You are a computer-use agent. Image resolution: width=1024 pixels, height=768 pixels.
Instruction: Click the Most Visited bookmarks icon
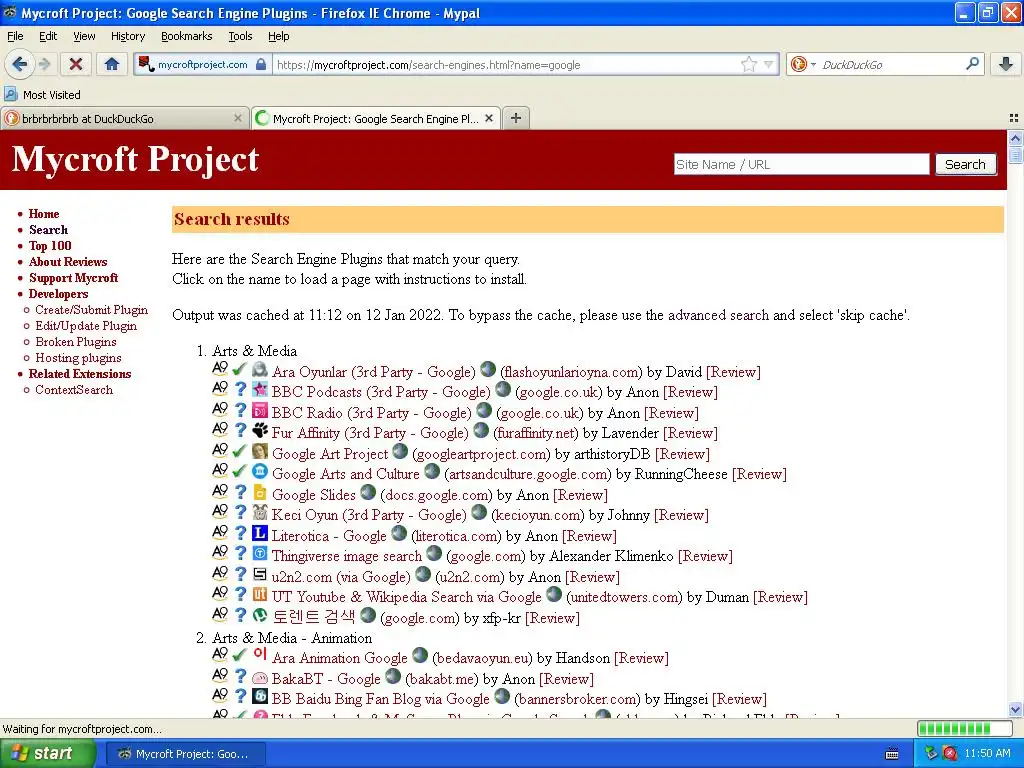10,94
